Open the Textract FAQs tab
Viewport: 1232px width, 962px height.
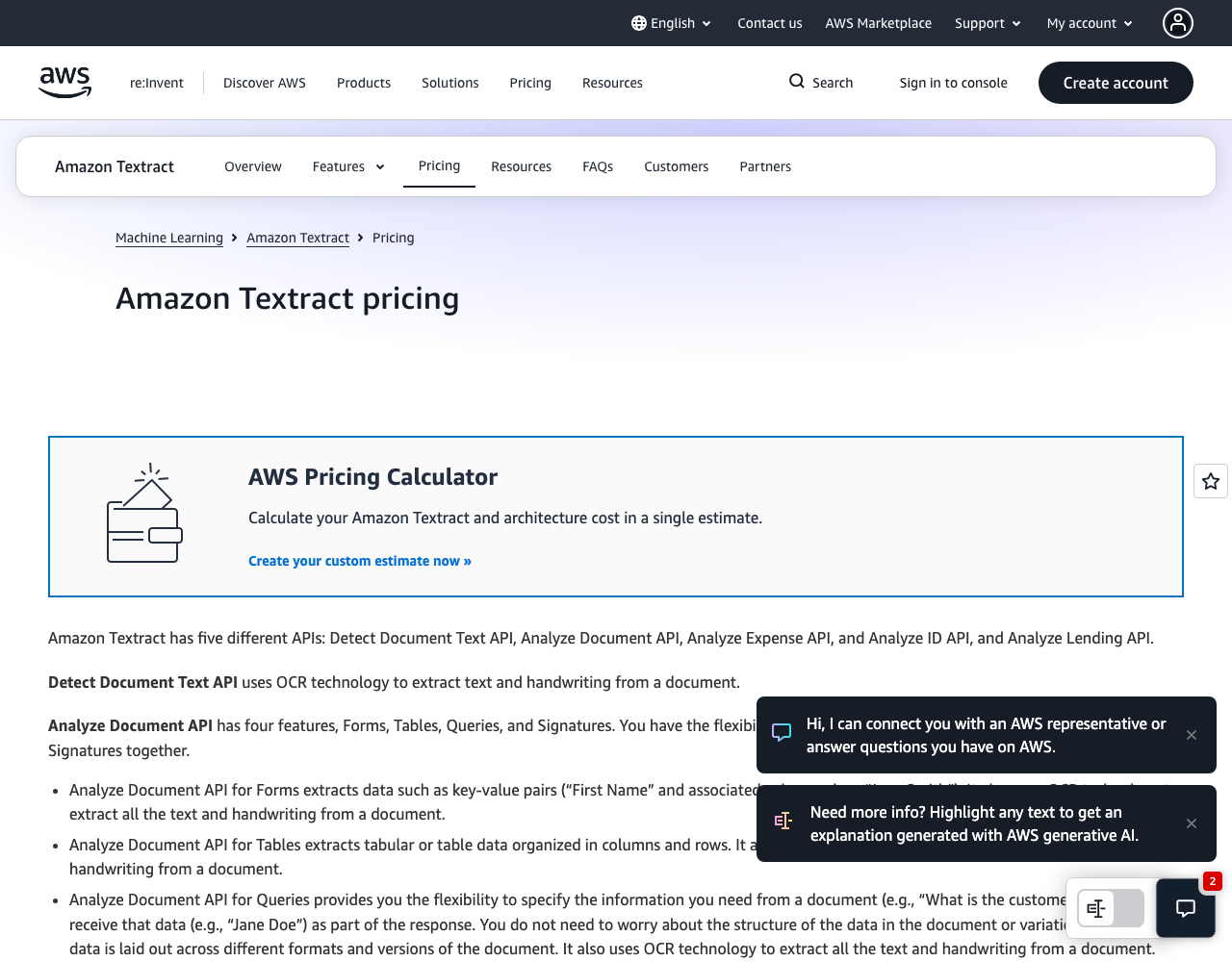(598, 166)
